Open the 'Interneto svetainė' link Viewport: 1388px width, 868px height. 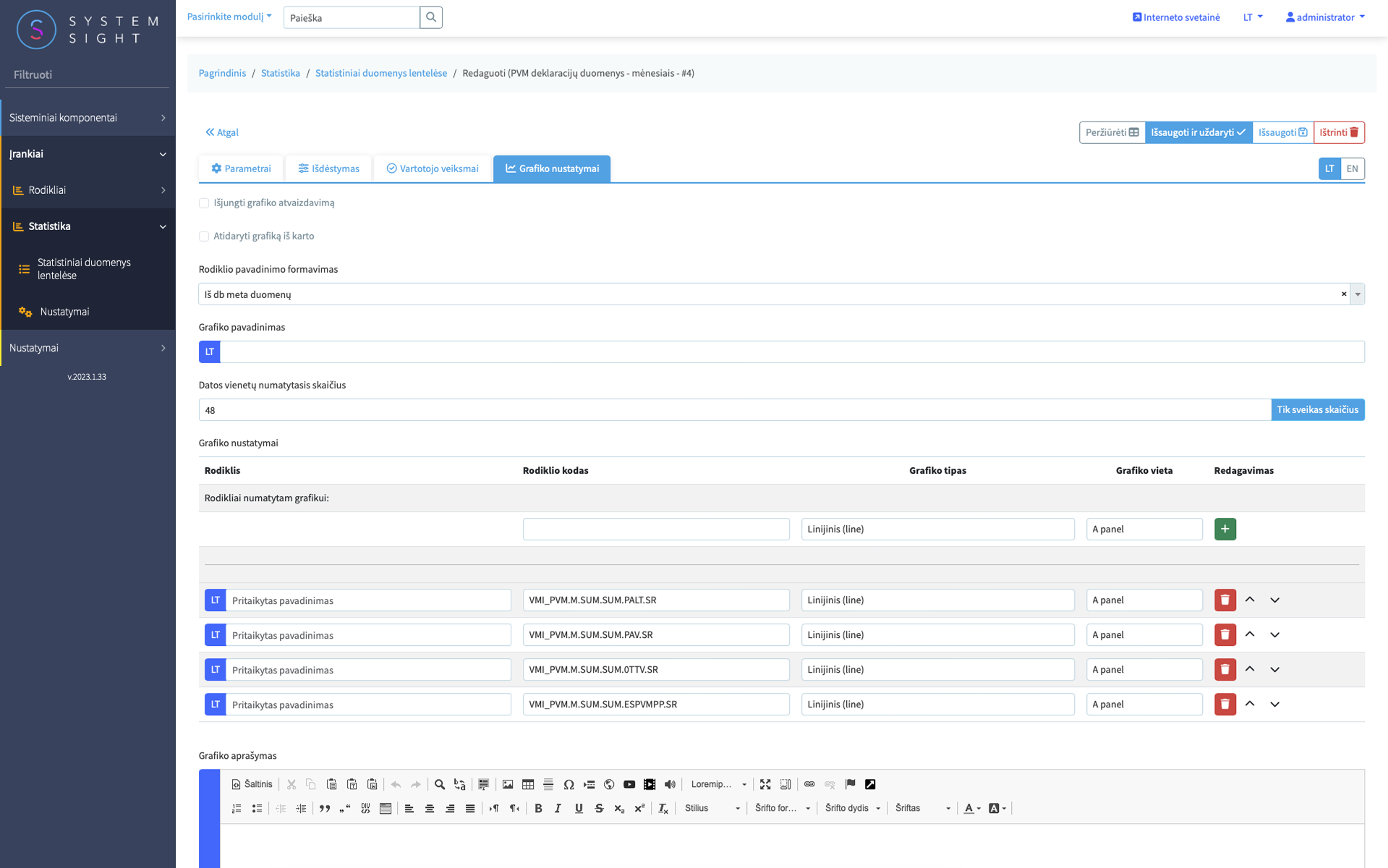pyautogui.click(x=1176, y=17)
